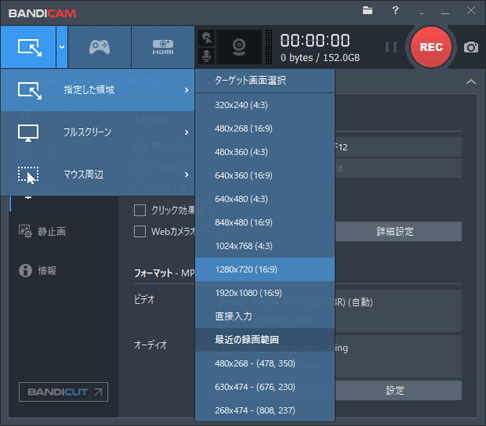Screen dimensions: 486x426
Task: Select 480x268 (16:9) resolution
Action: pyautogui.click(x=265, y=129)
